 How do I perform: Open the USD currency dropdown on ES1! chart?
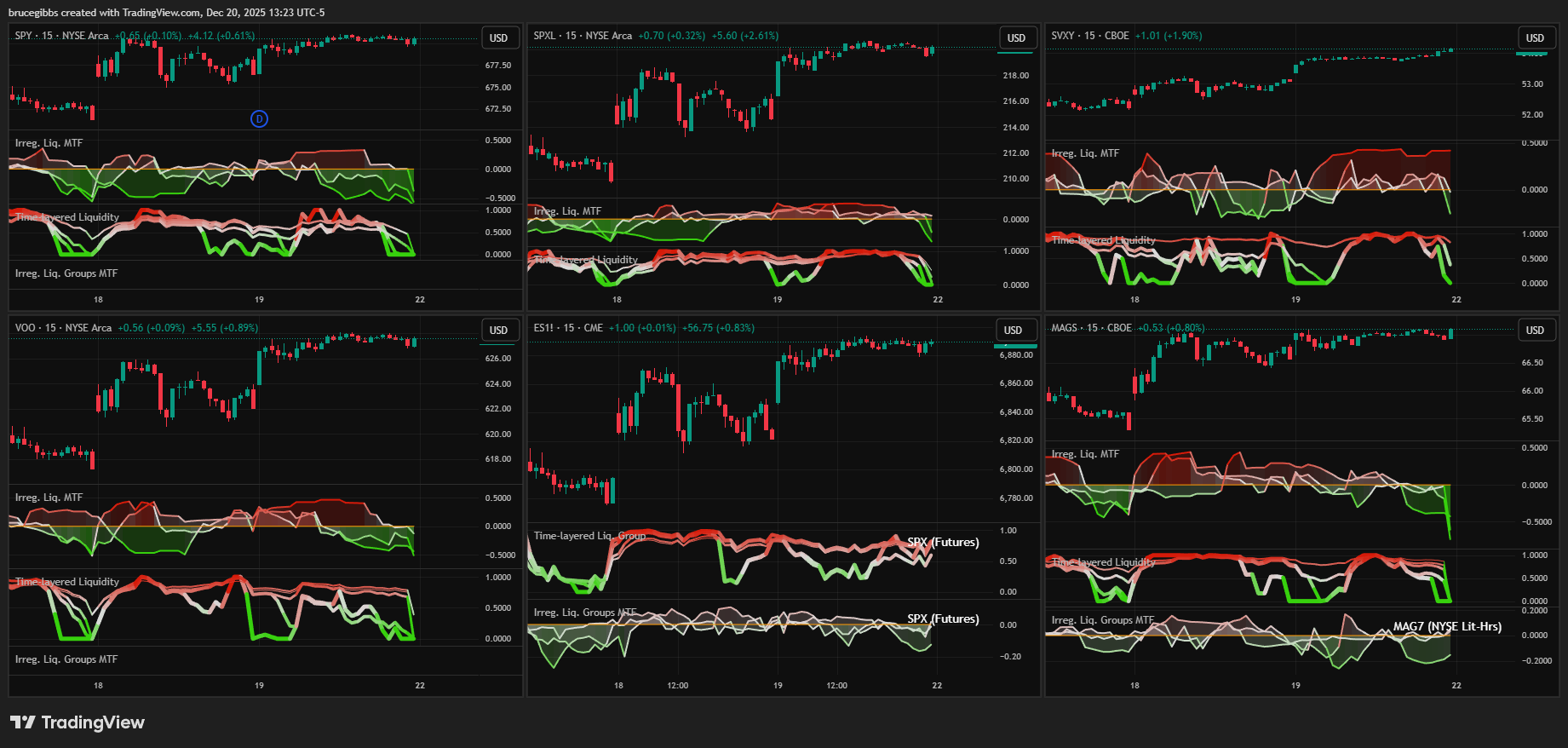[1013, 331]
